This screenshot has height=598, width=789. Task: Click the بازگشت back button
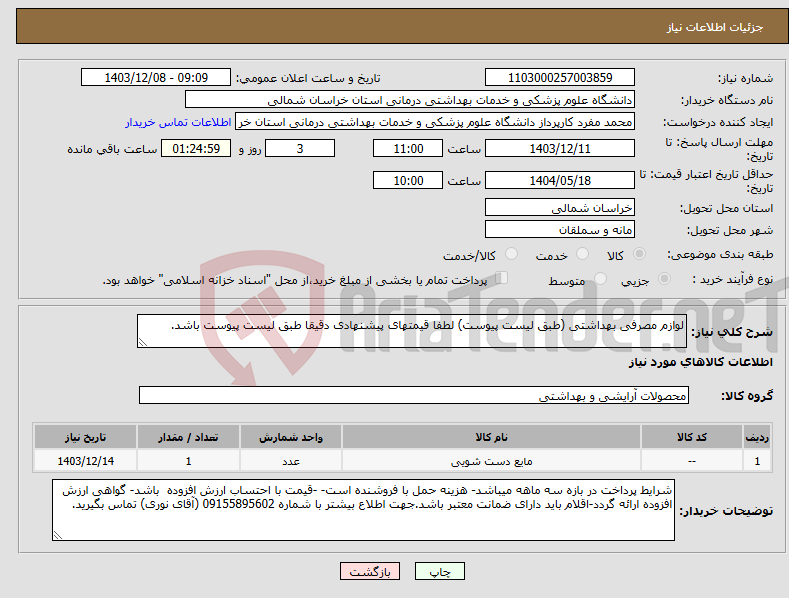pyautogui.click(x=370, y=571)
